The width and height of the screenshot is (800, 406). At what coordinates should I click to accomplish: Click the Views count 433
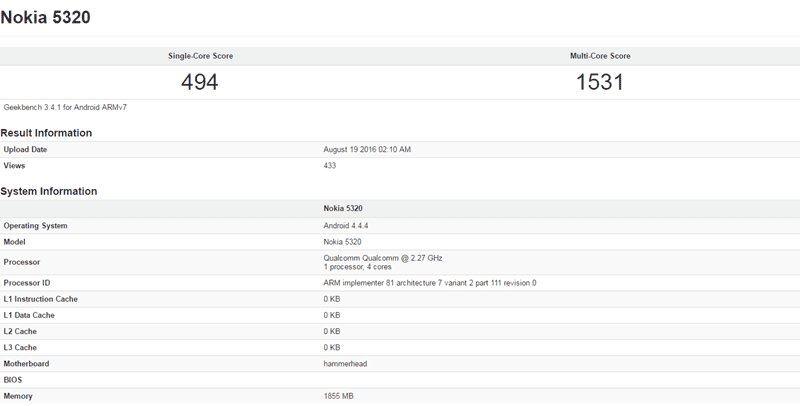[x=331, y=166]
